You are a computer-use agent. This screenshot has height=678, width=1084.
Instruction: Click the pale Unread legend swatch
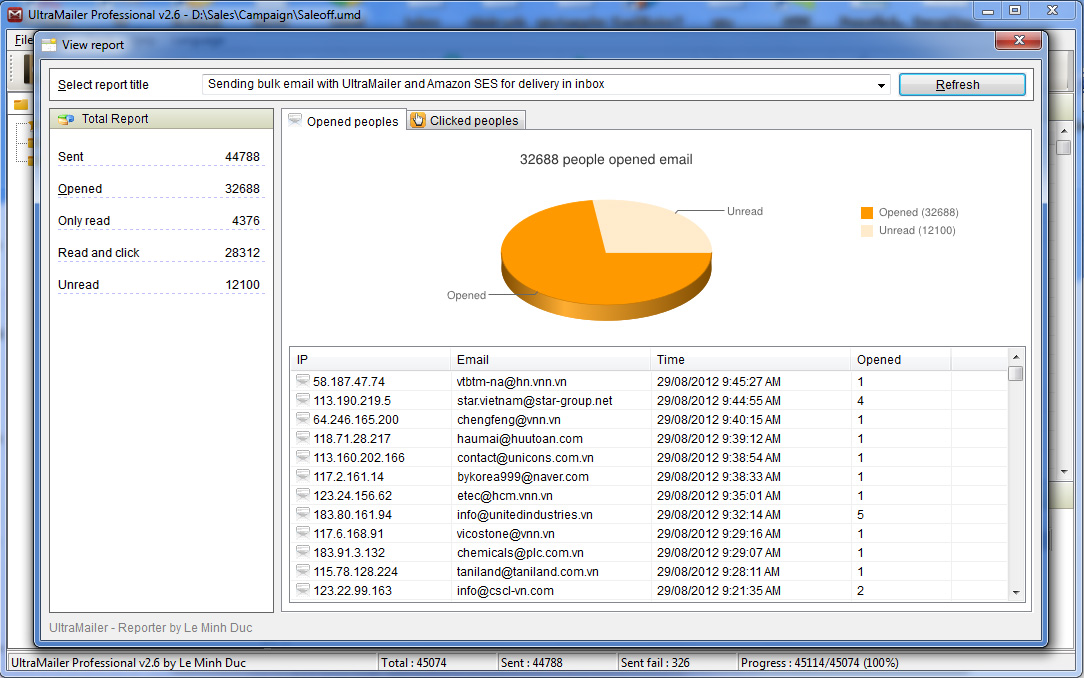coord(867,231)
